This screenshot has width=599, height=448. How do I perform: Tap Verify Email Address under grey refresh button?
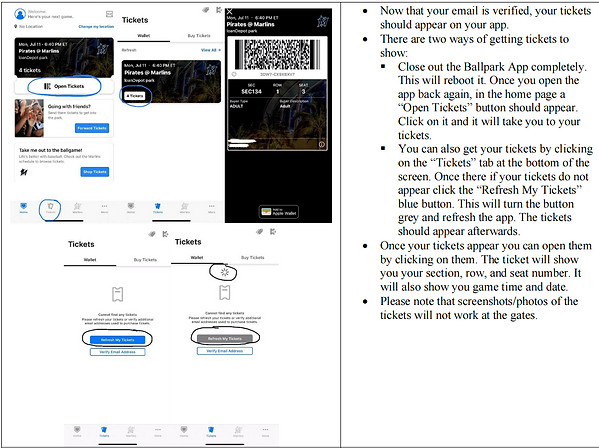click(225, 351)
